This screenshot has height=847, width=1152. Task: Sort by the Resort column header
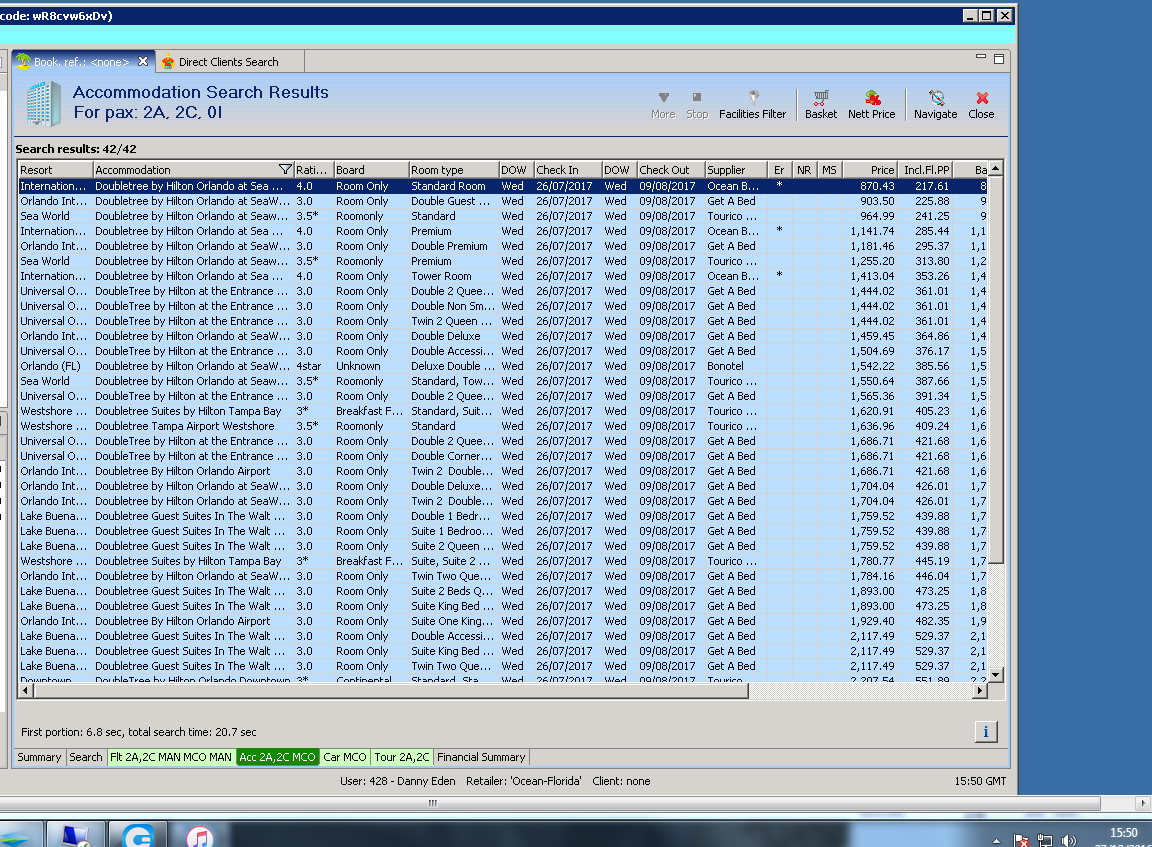[x=55, y=170]
